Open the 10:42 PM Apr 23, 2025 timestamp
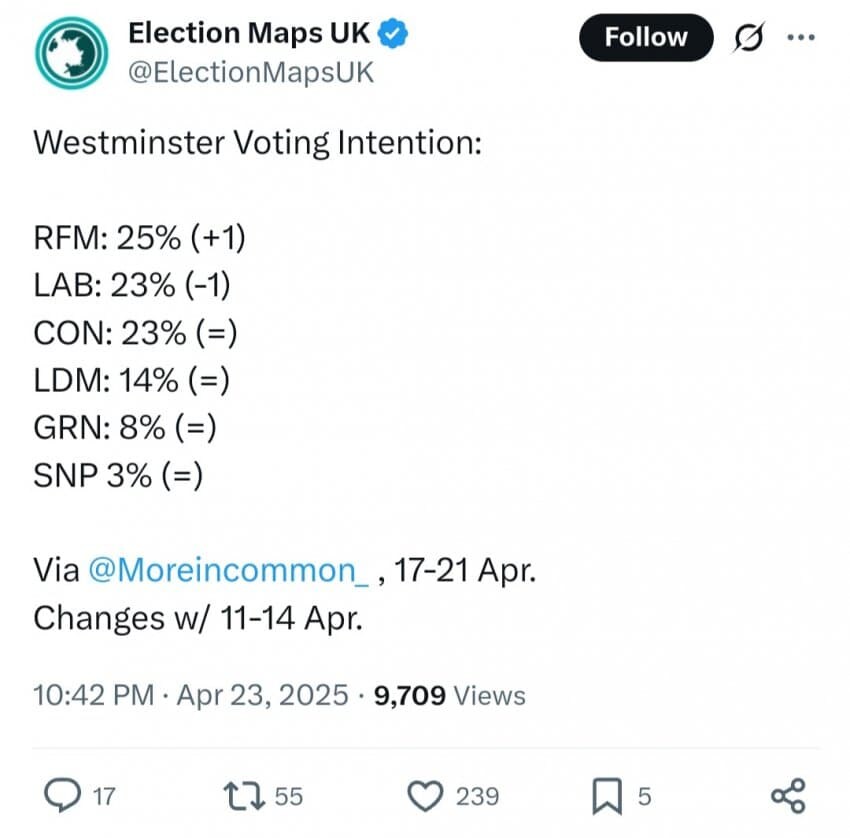Screen dimensions: 850x838 (191, 695)
